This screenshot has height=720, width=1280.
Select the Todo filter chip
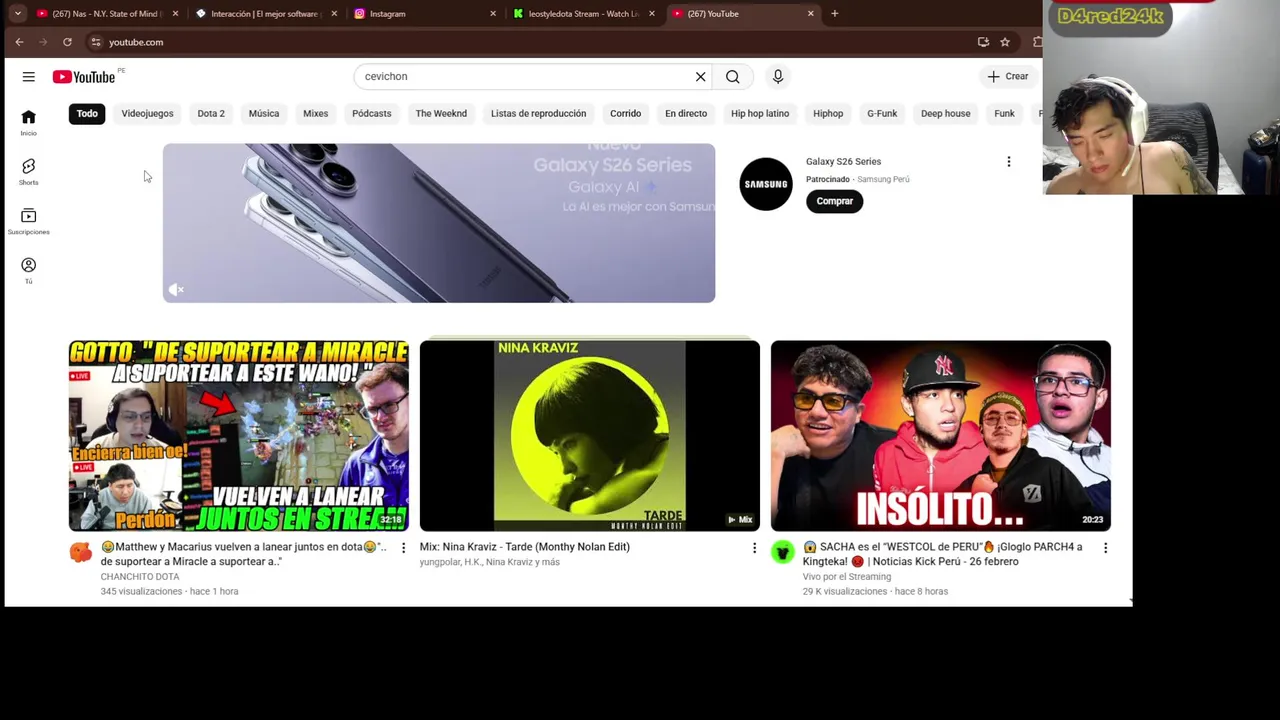coord(87,113)
